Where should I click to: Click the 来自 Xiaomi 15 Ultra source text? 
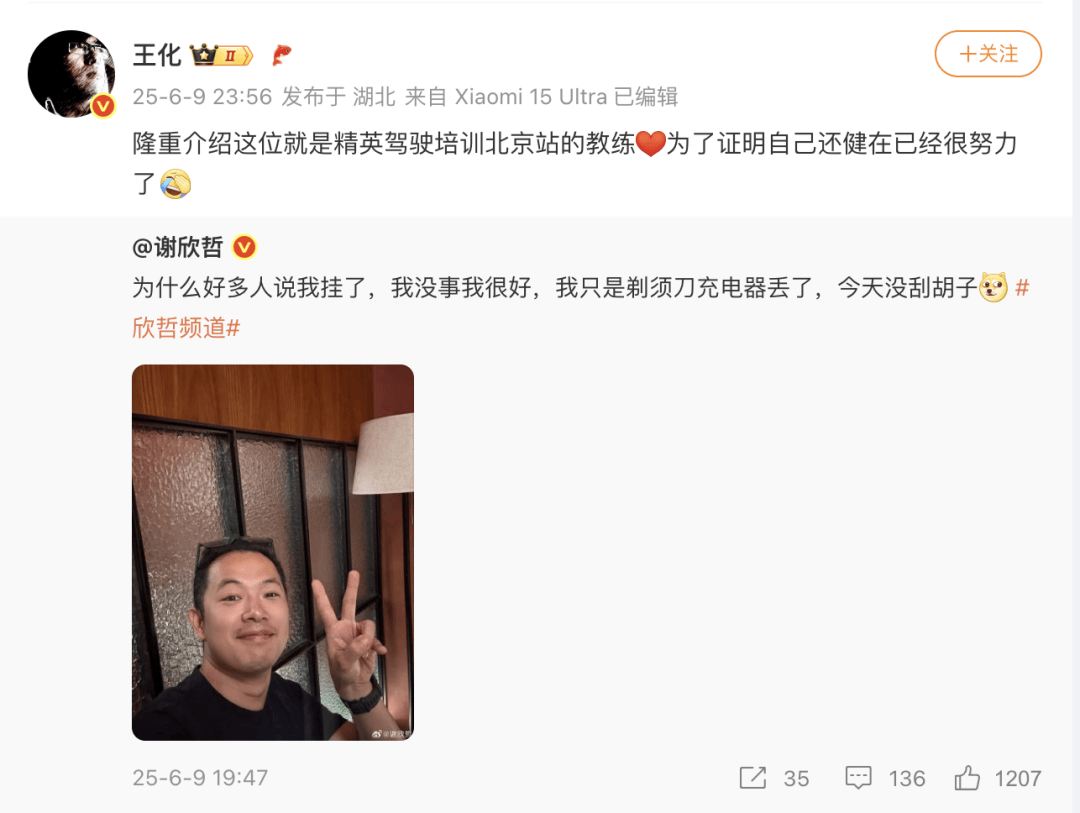(x=506, y=96)
